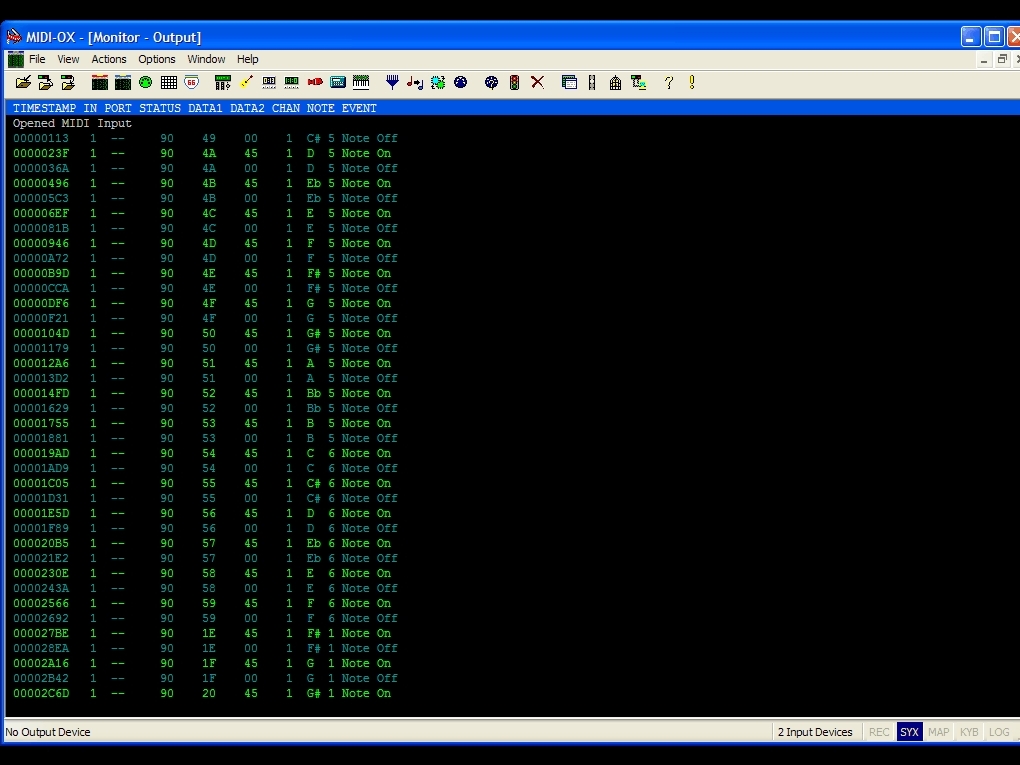The image size is (1020, 765).
Task: Click the DATA1 column header
Action: pos(205,108)
